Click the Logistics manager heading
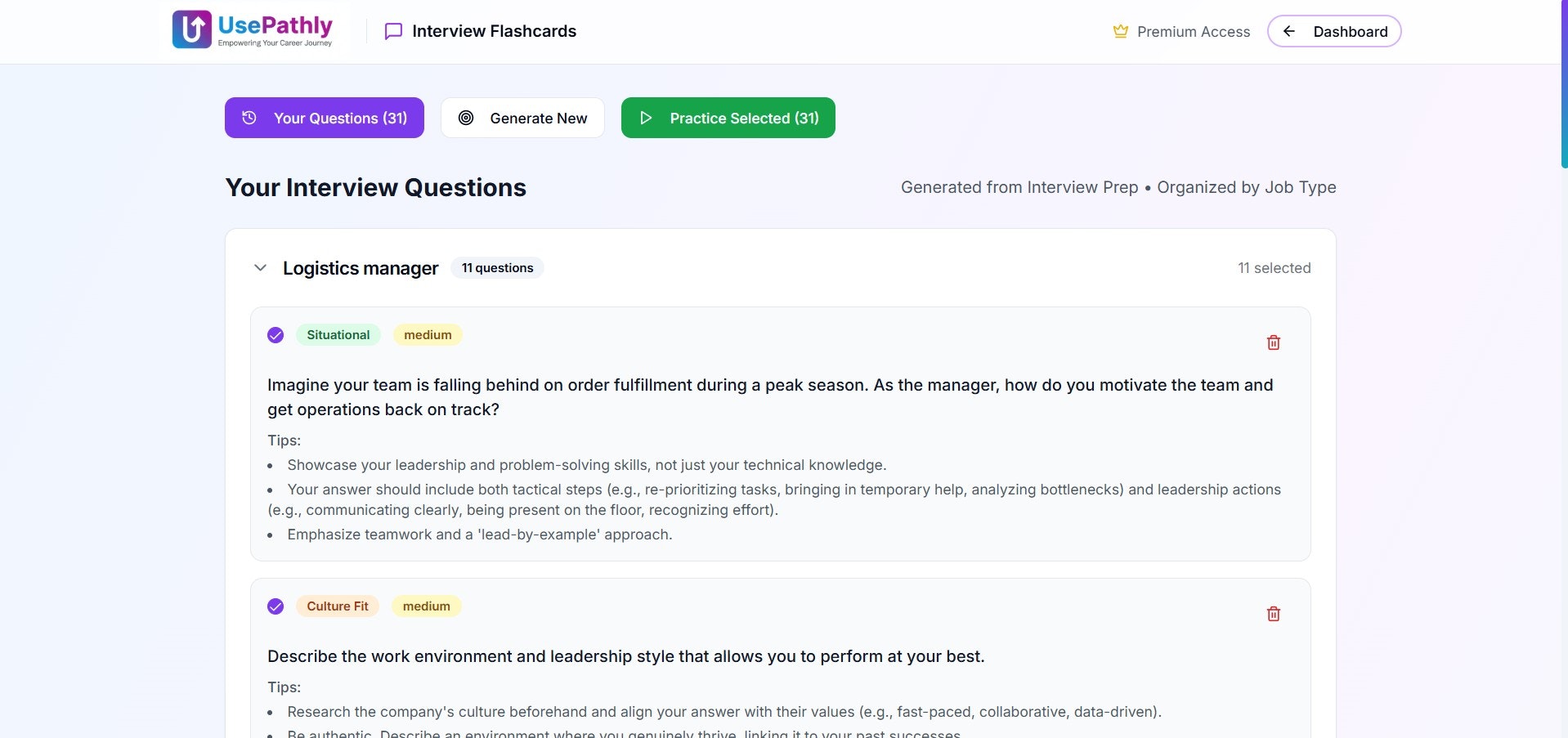The height and width of the screenshot is (738, 1568). coord(361,268)
